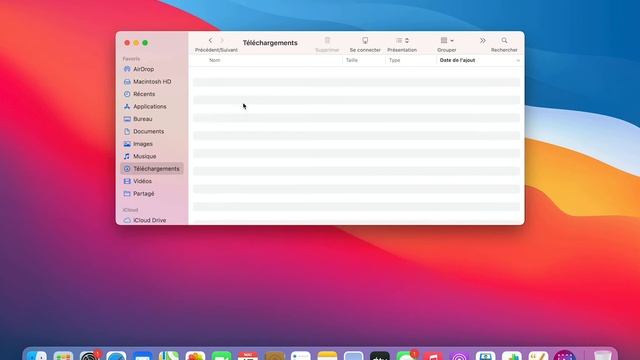Expand the toolbar overflow double-chevron

483,40
